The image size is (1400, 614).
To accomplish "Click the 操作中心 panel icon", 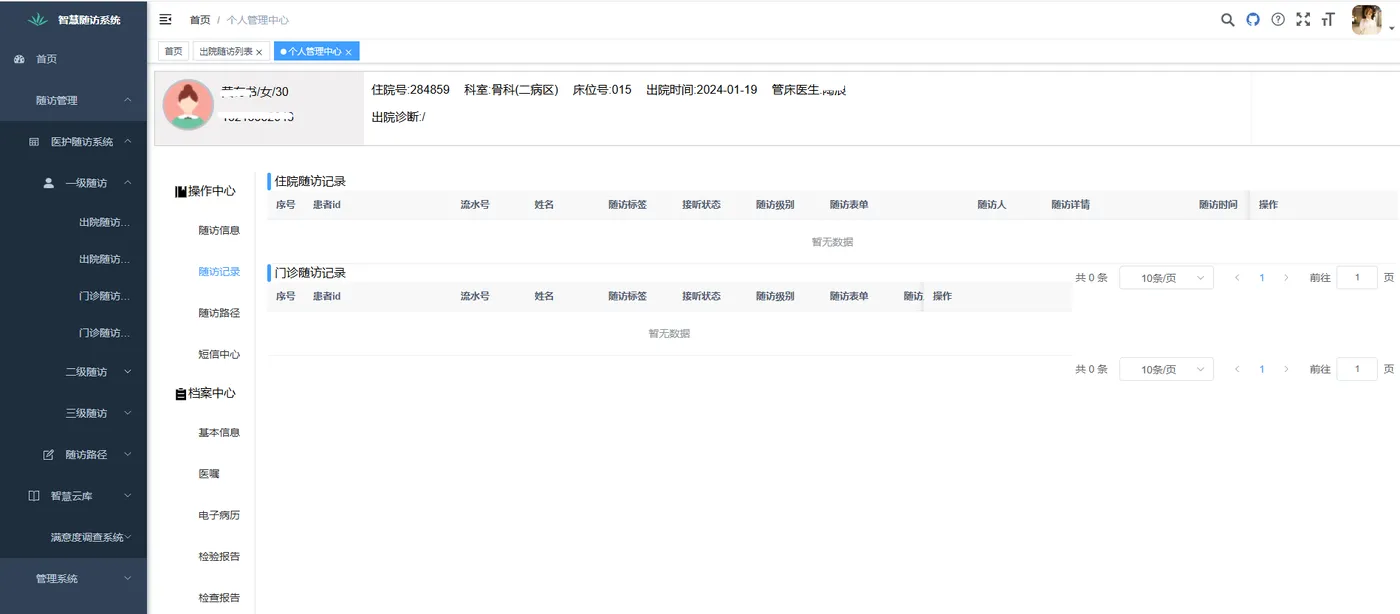I will [181, 191].
